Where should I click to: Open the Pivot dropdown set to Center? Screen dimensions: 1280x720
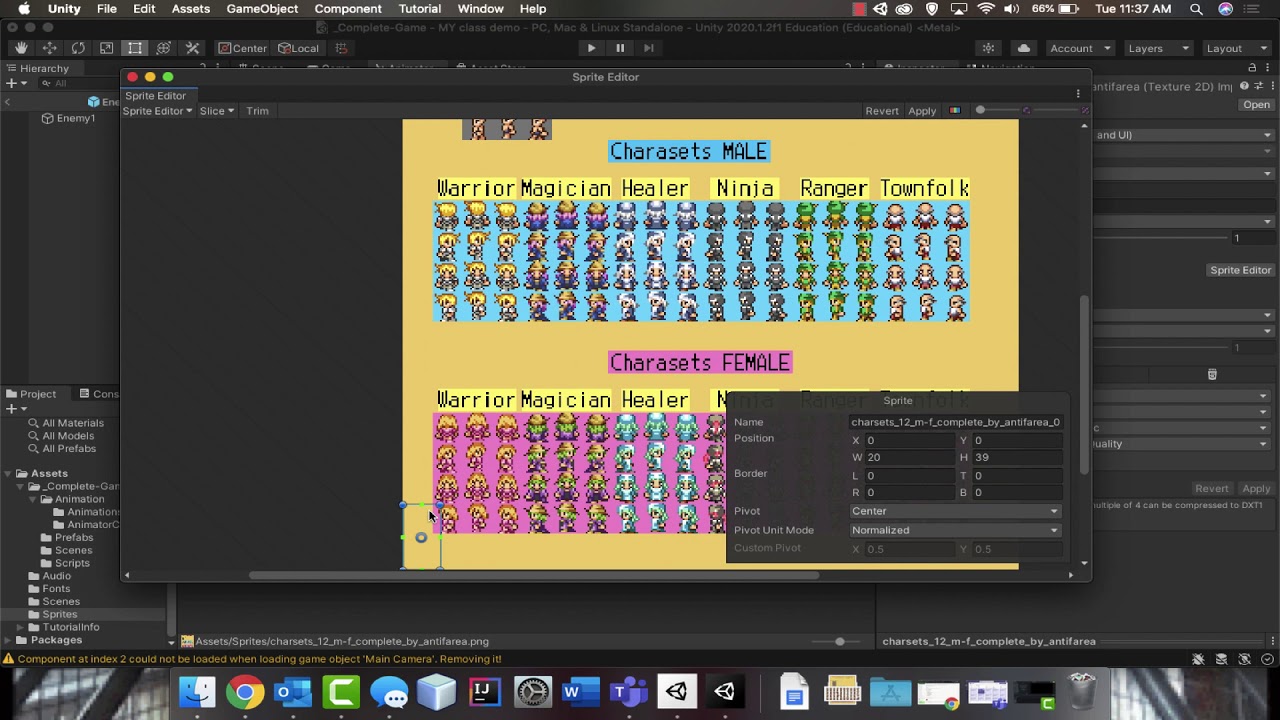pyautogui.click(x=955, y=511)
